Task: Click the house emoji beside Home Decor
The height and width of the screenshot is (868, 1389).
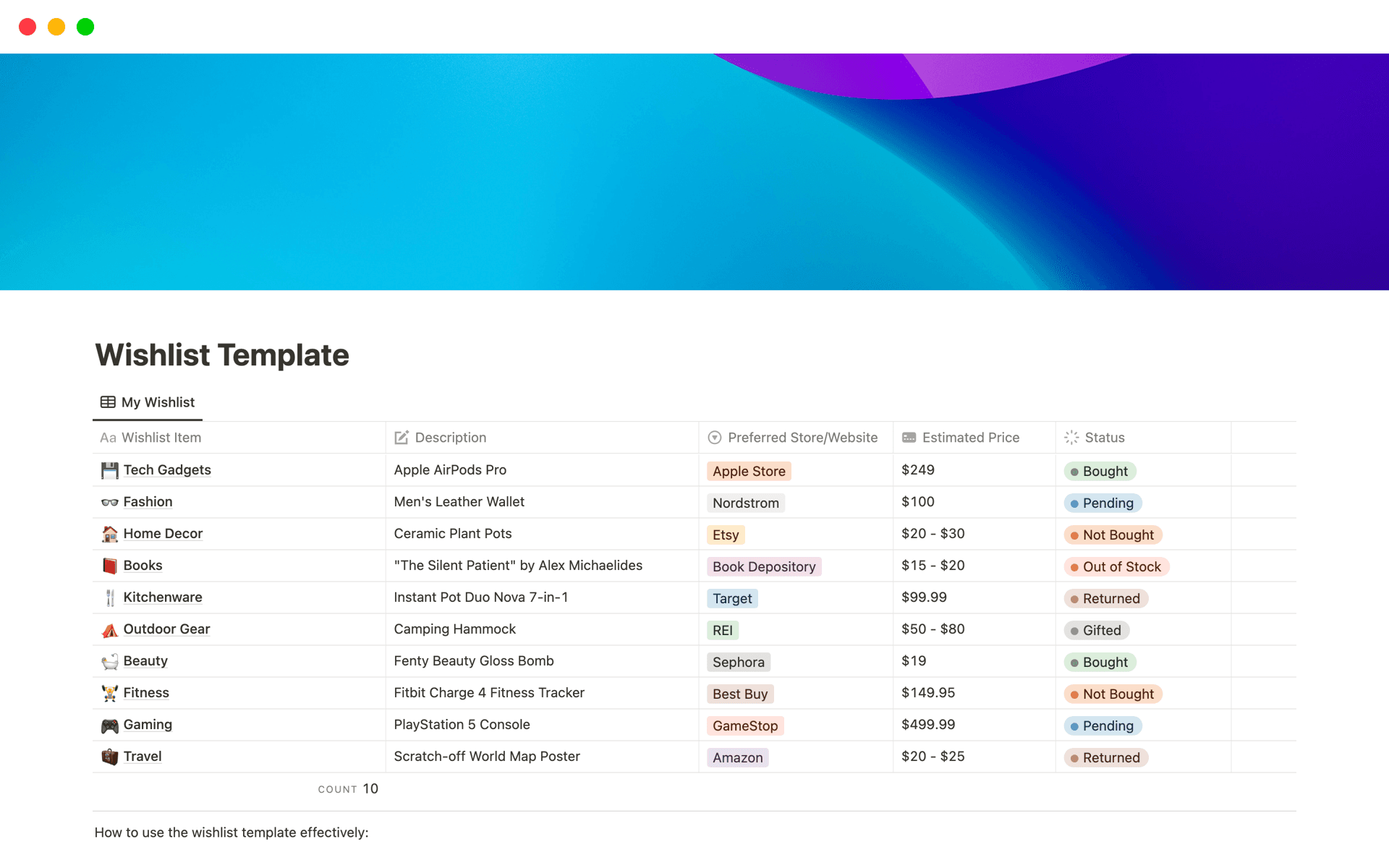Action: click(109, 534)
